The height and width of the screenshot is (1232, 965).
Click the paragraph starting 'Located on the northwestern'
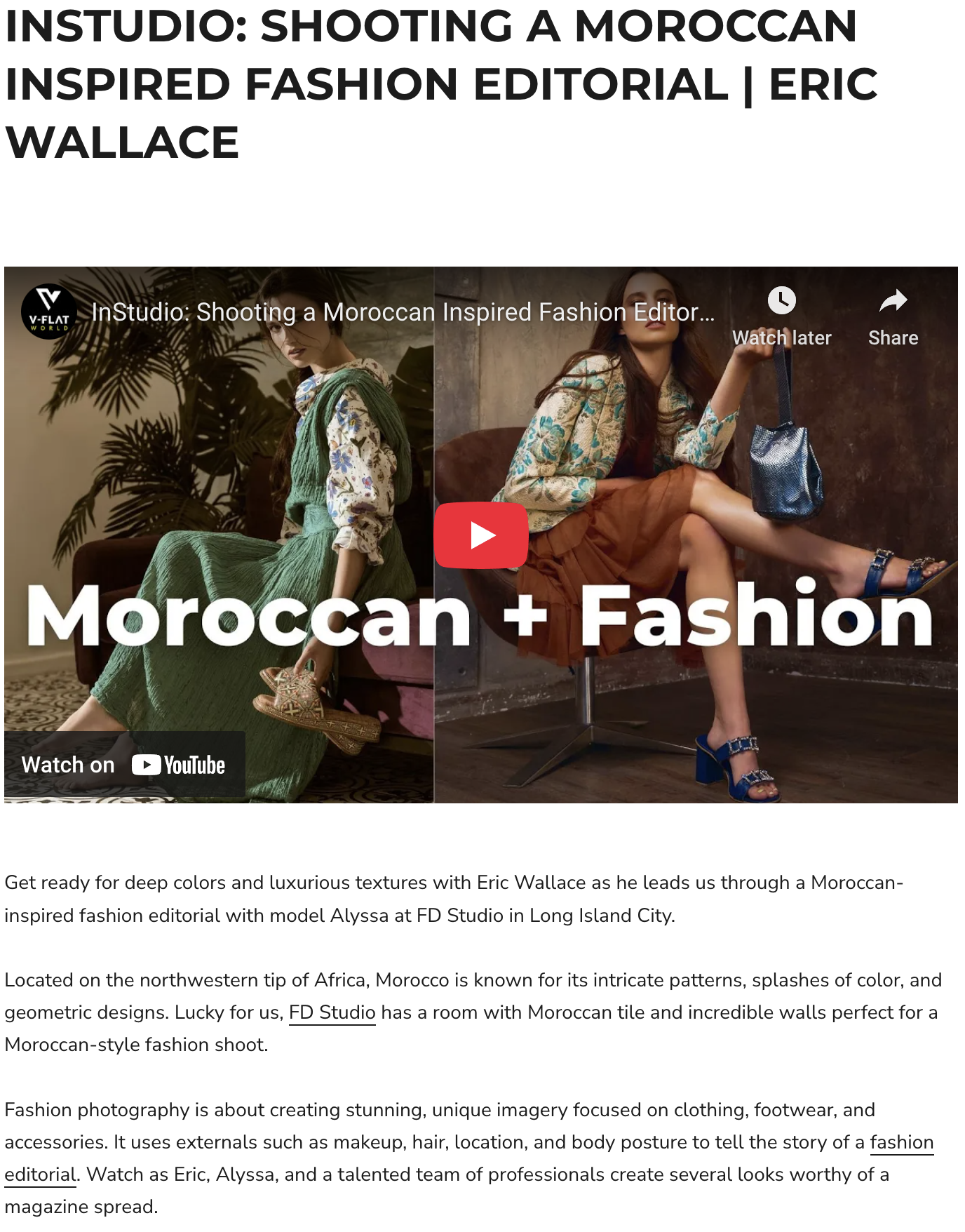tap(473, 1012)
